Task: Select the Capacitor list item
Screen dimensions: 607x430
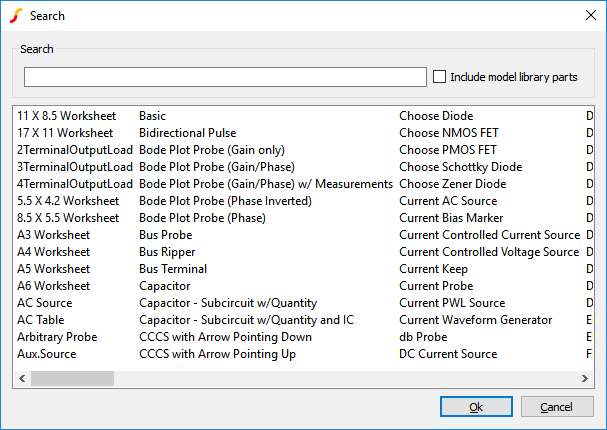Action: [165, 286]
